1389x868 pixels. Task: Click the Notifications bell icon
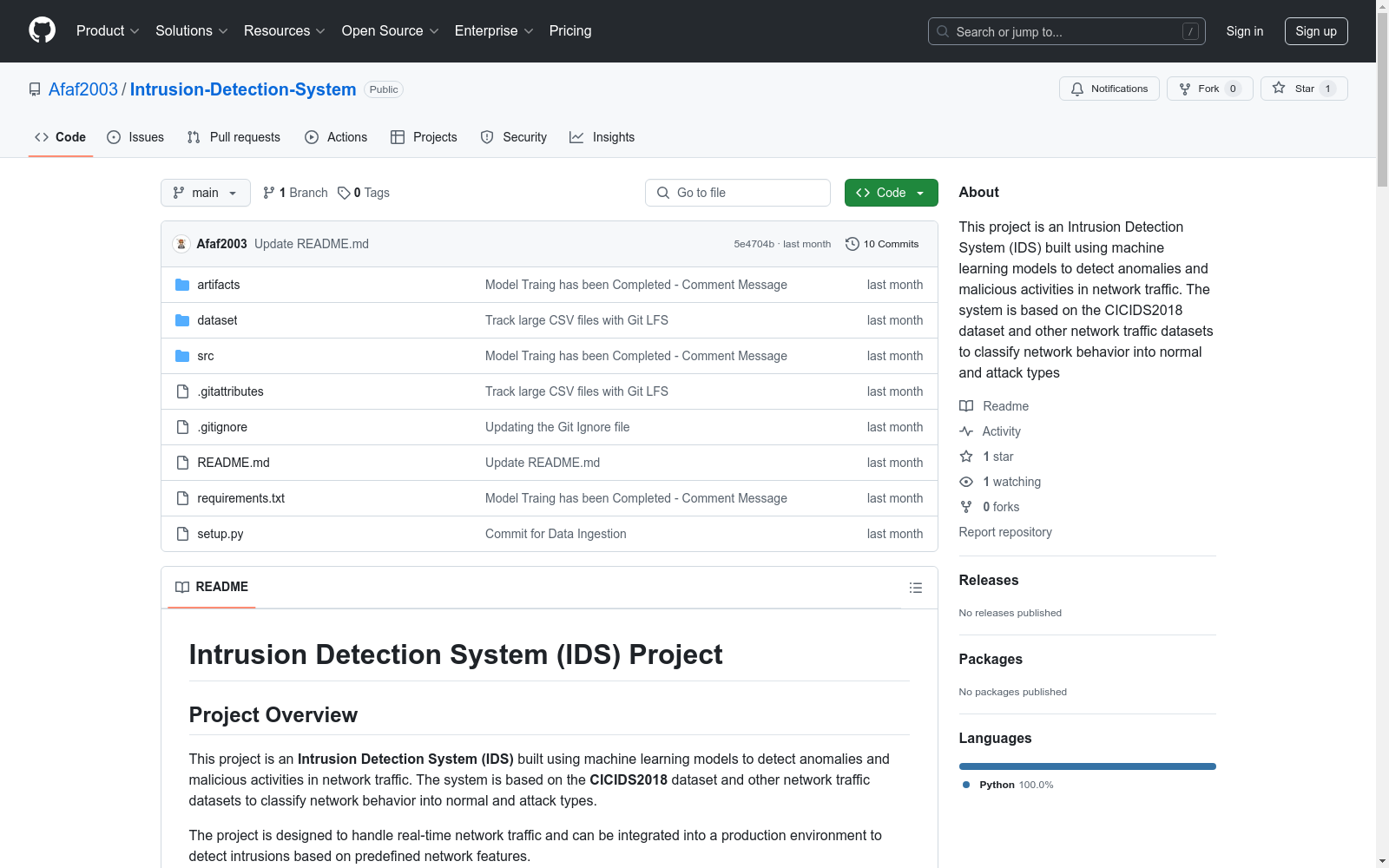coord(1077,89)
